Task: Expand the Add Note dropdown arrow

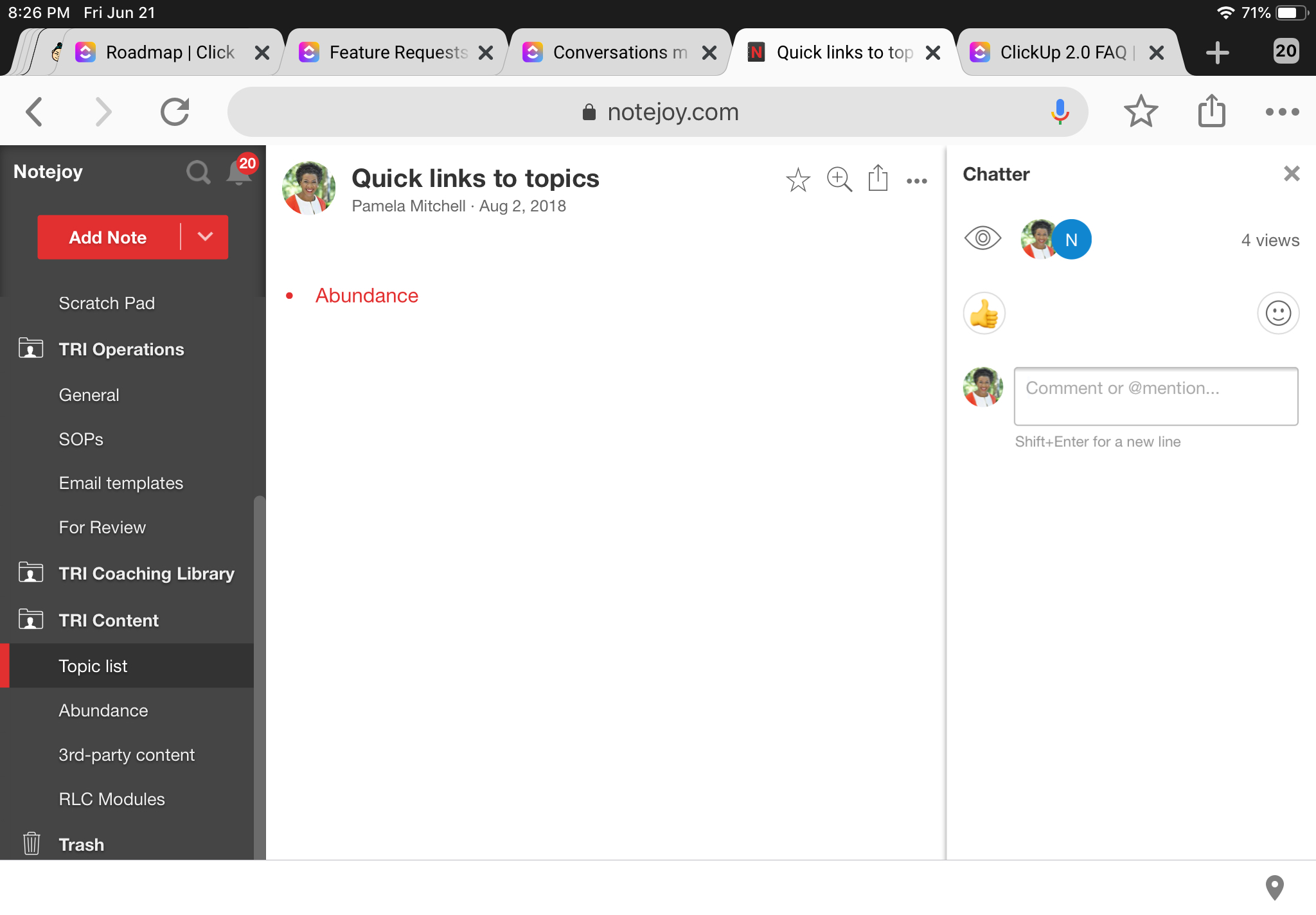Action: tap(205, 236)
